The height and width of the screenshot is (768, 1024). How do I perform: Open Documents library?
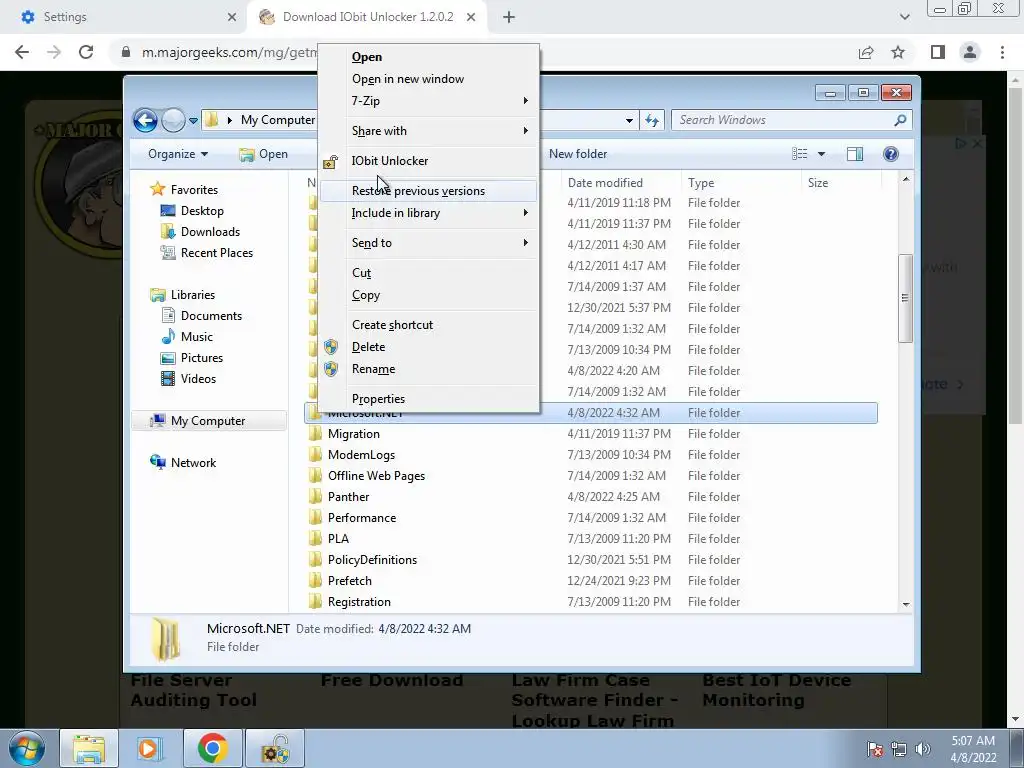click(x=202, y=315)
